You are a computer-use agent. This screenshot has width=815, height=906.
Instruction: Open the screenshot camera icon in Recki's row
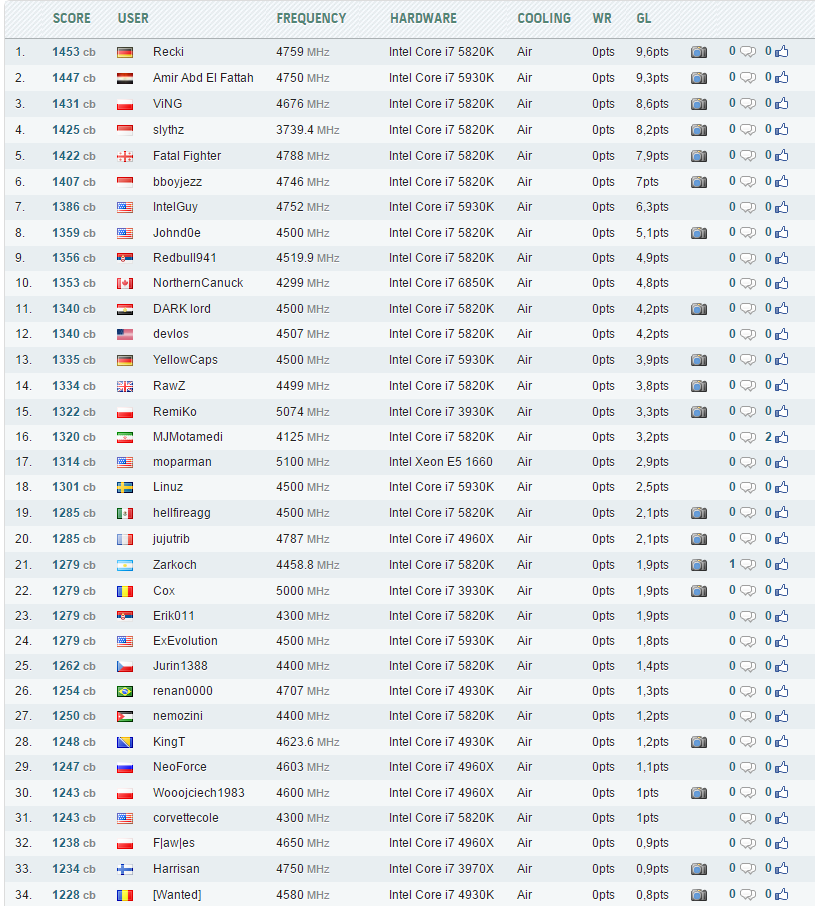click(699, 52)
